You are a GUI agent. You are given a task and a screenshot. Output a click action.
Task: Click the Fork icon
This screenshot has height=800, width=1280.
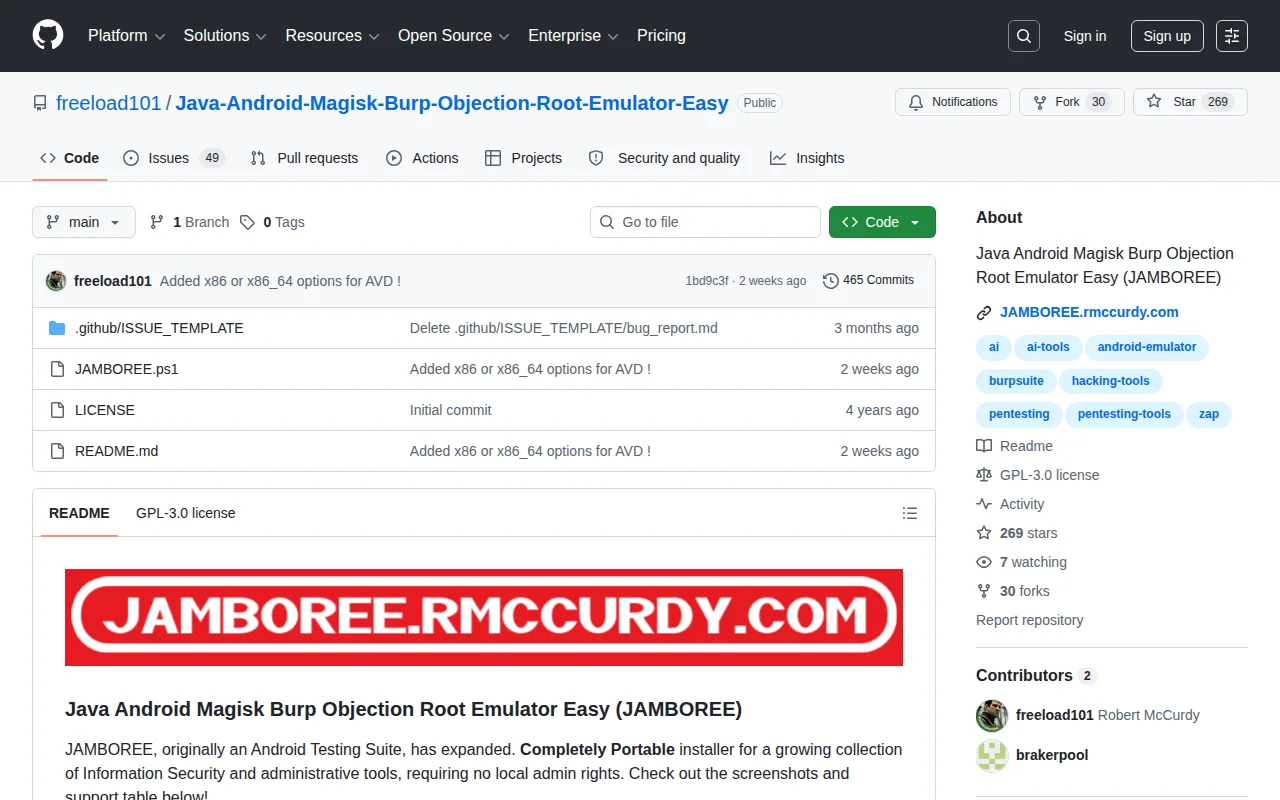point(1040,102)
